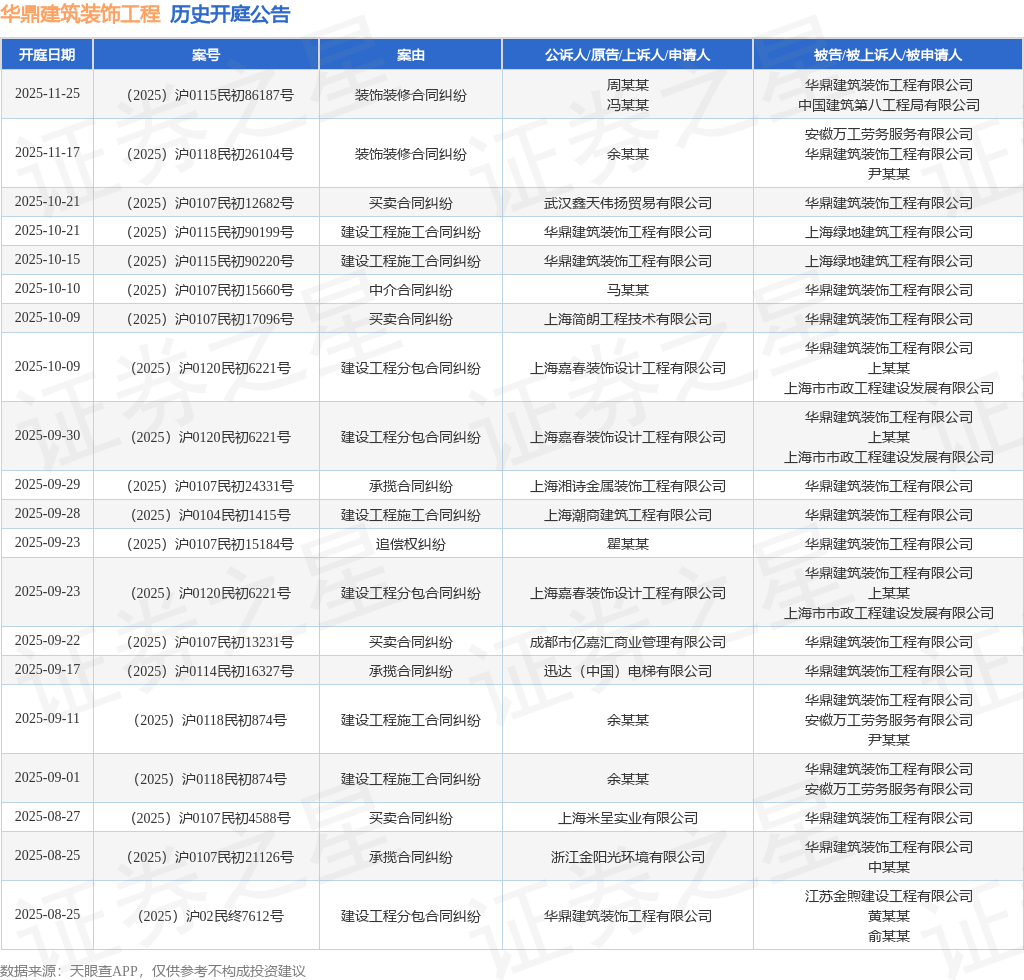
Task: Select plaintiff 浙江金阳光环境有限公司
Action: point(628,857)
